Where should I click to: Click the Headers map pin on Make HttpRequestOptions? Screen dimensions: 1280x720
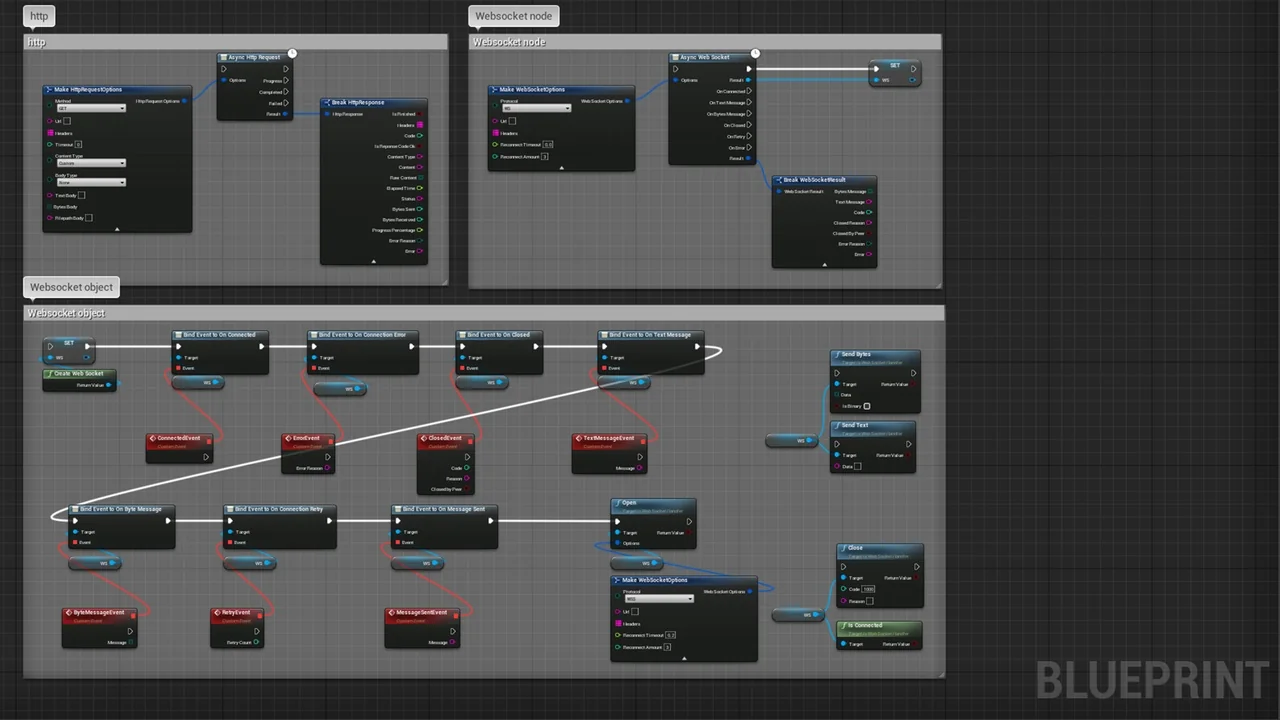click(x=50, y=133)
